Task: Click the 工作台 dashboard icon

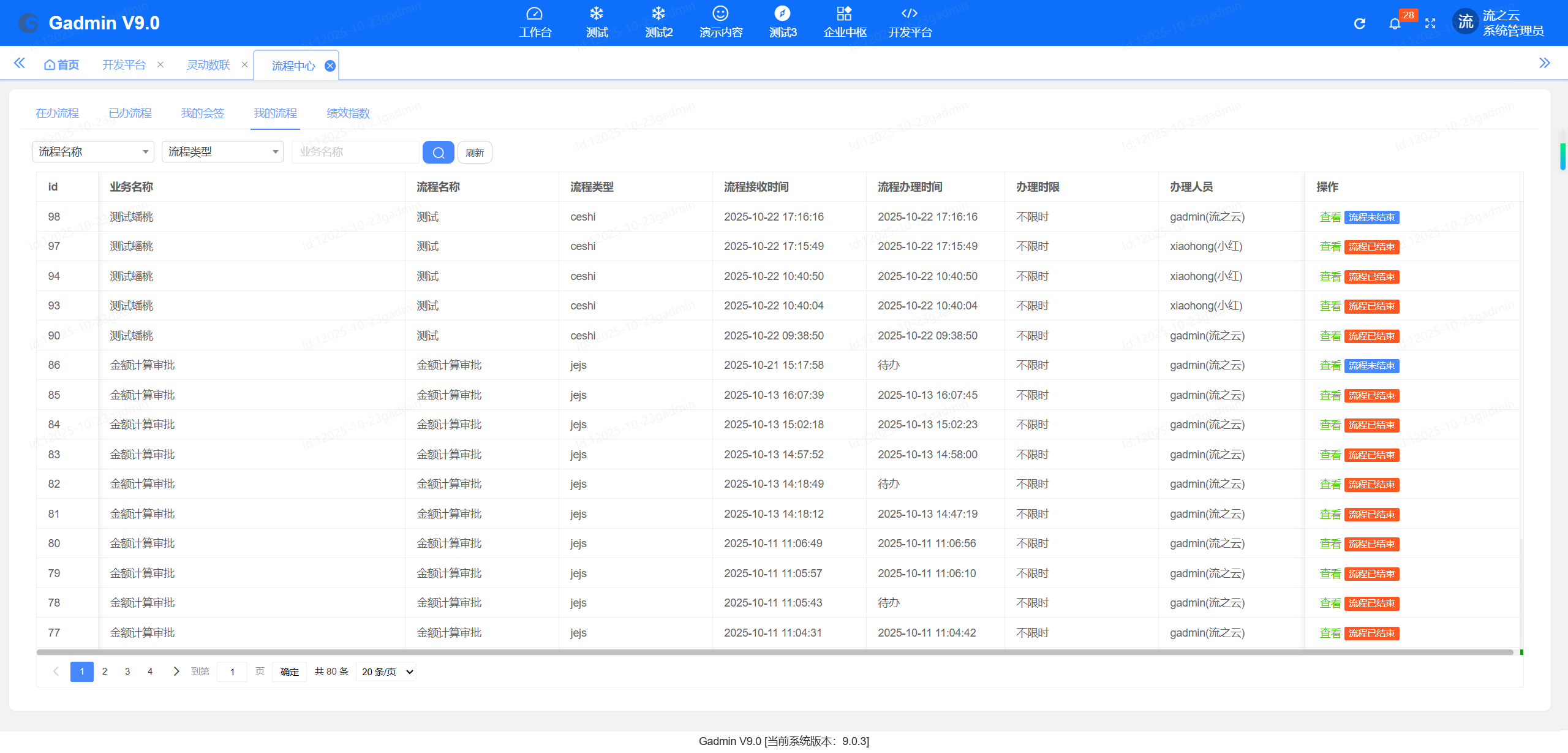Action: tap(534, 14)
